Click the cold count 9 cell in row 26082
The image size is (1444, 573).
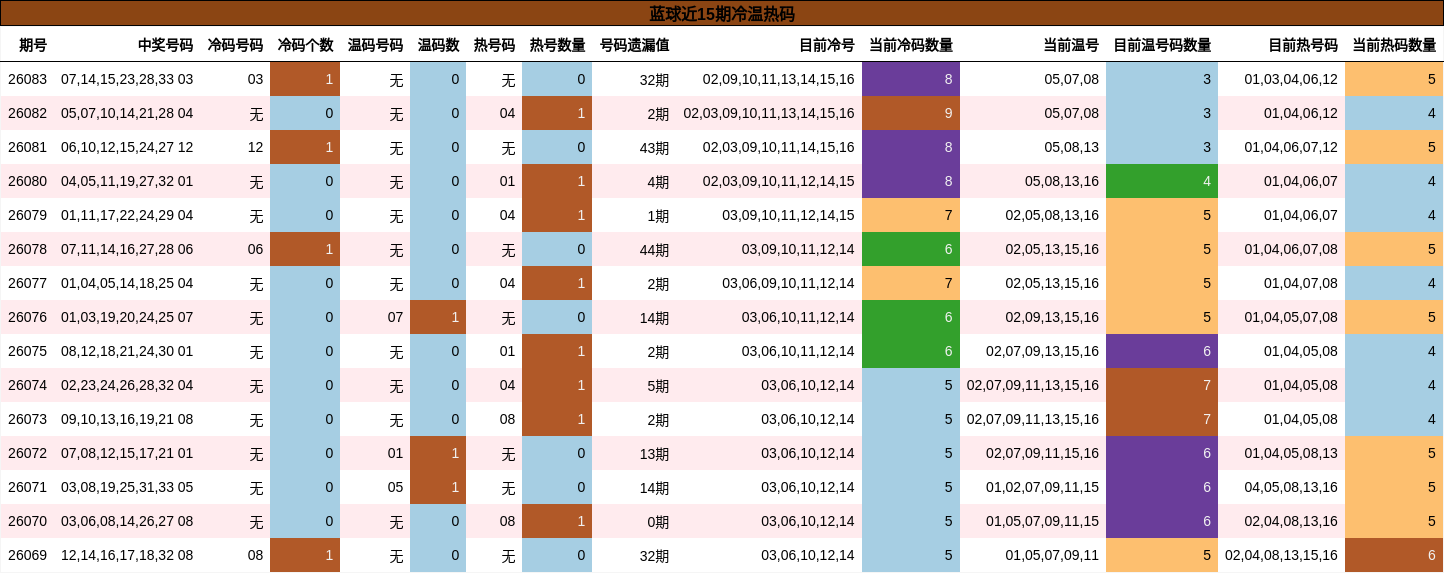[911, 113]
